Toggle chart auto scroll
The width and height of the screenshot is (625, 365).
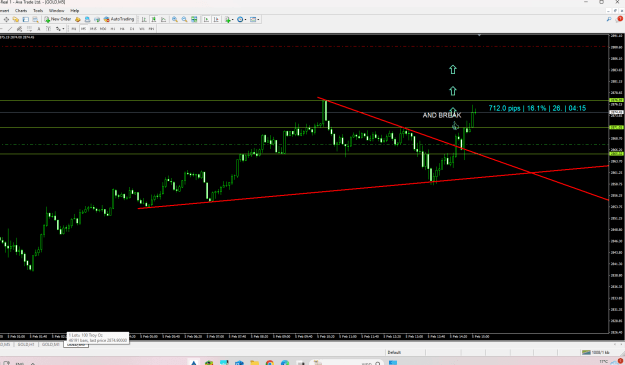click(x=206, y=20)
